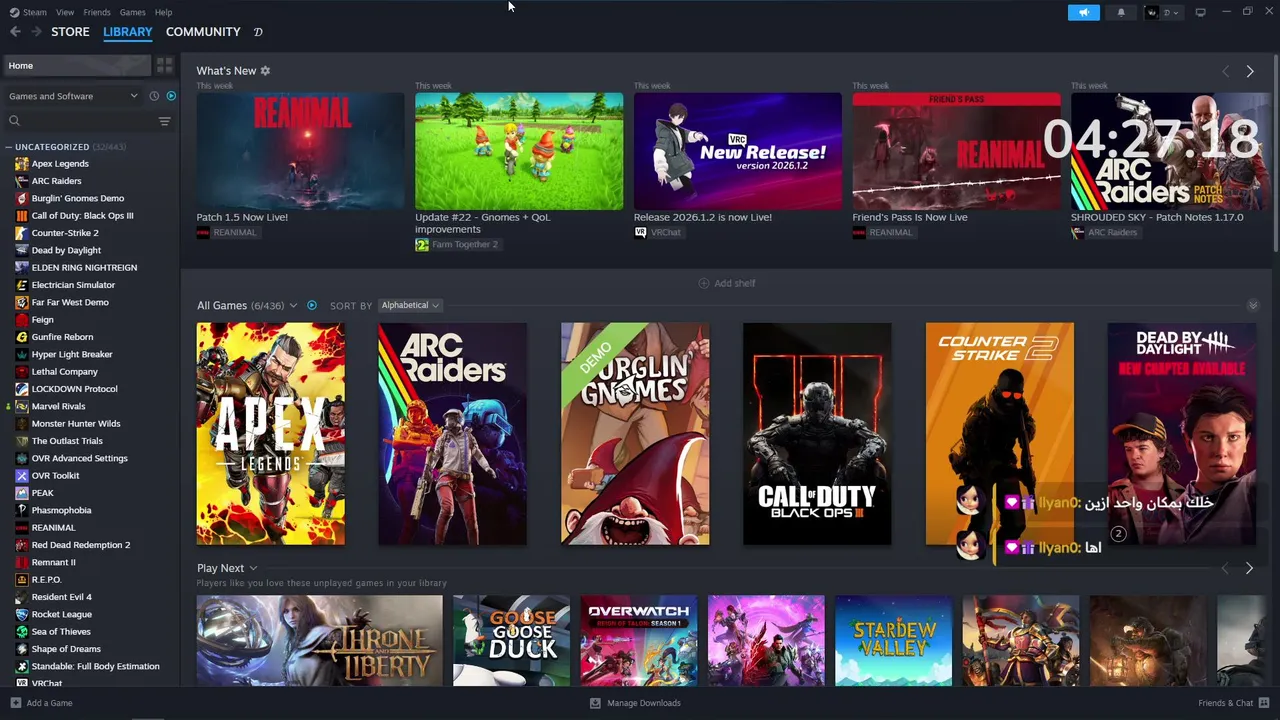Open Stardew Valley in Play Next
Screen dimensions: 1280x720
[893, 640]
